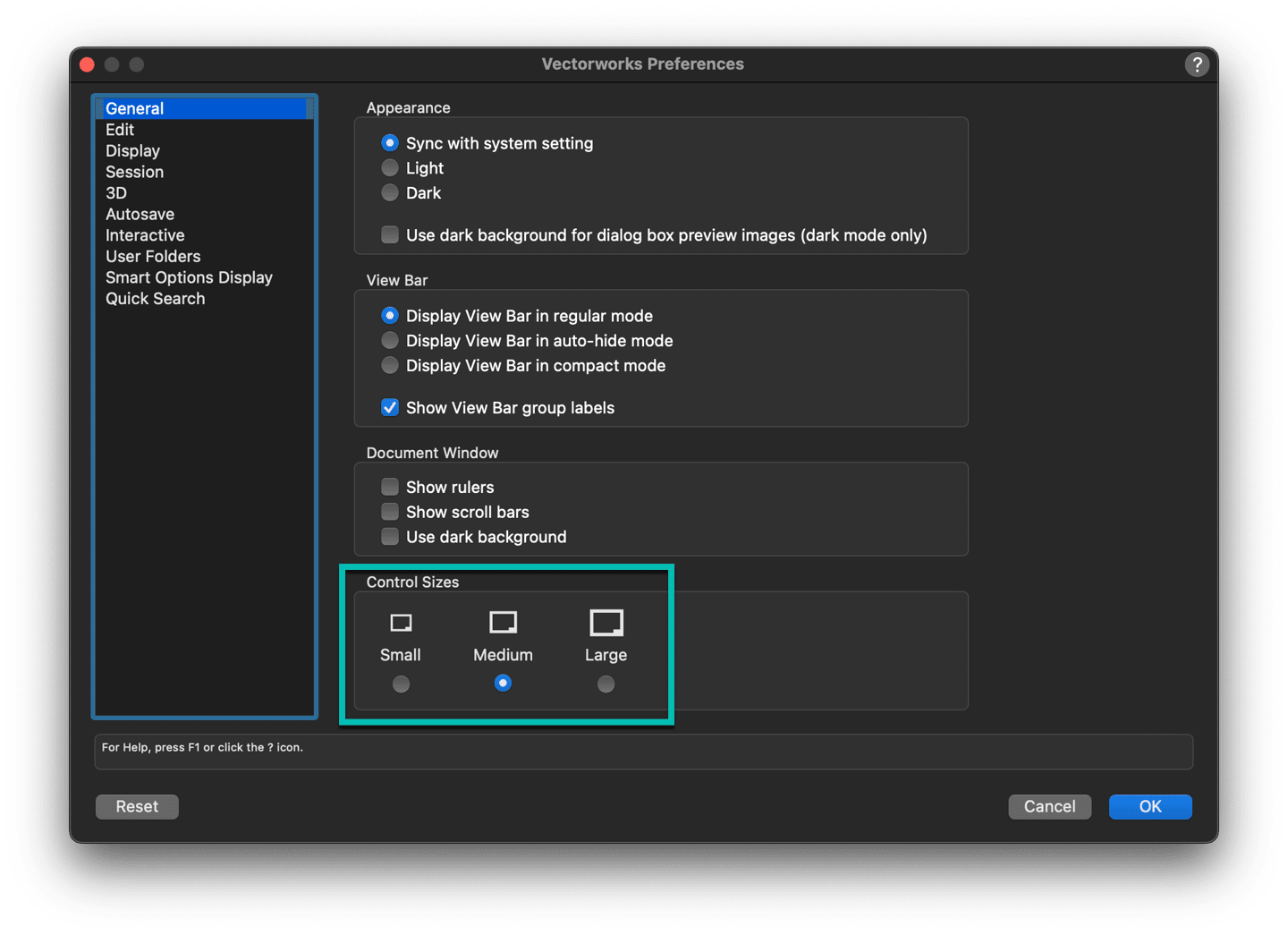Select the Medium control size radio button
This screenshot has height=935, width=1288.
(503, 684)
